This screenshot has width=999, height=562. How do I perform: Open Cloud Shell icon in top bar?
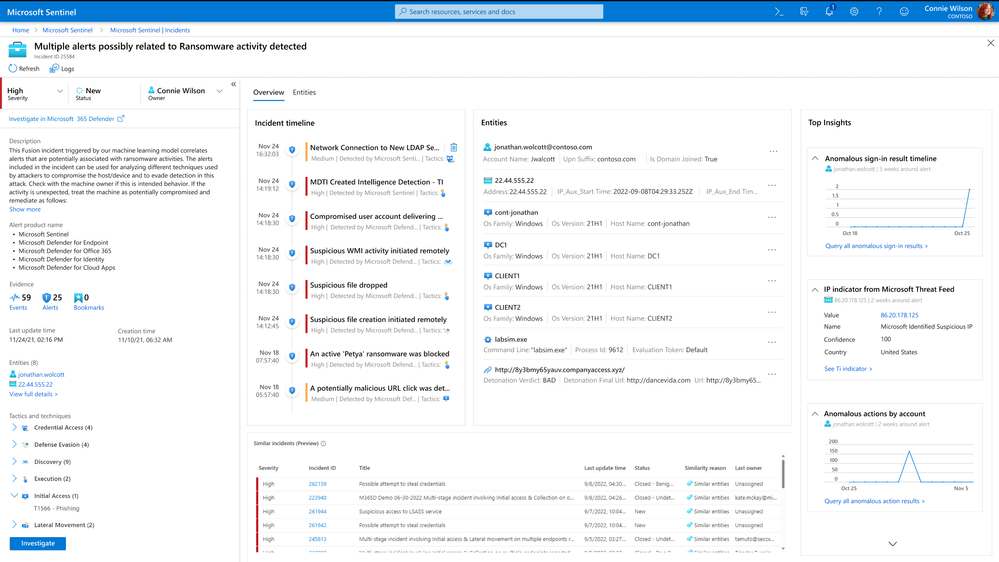779,11
